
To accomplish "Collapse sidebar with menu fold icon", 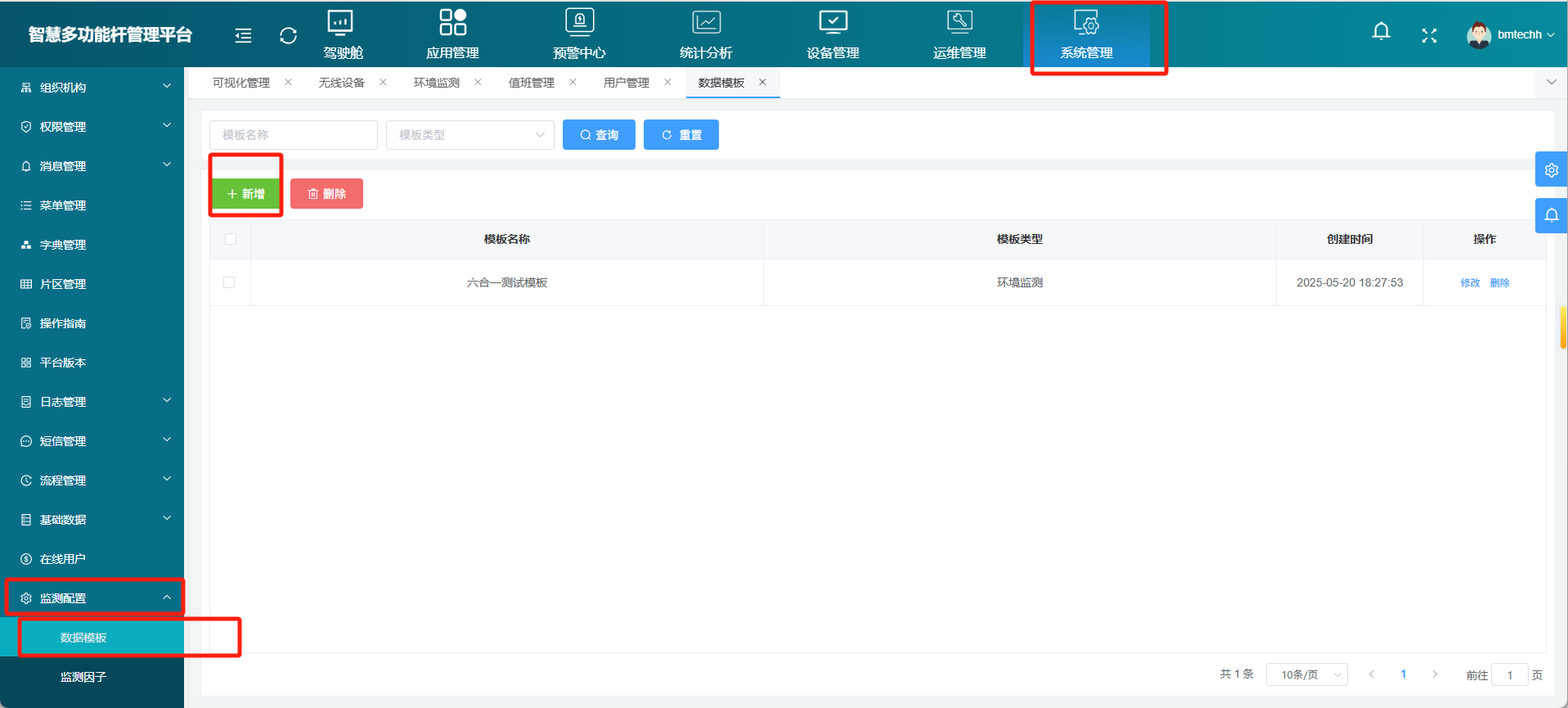I will pyautogui.click(x=243, y=36).
